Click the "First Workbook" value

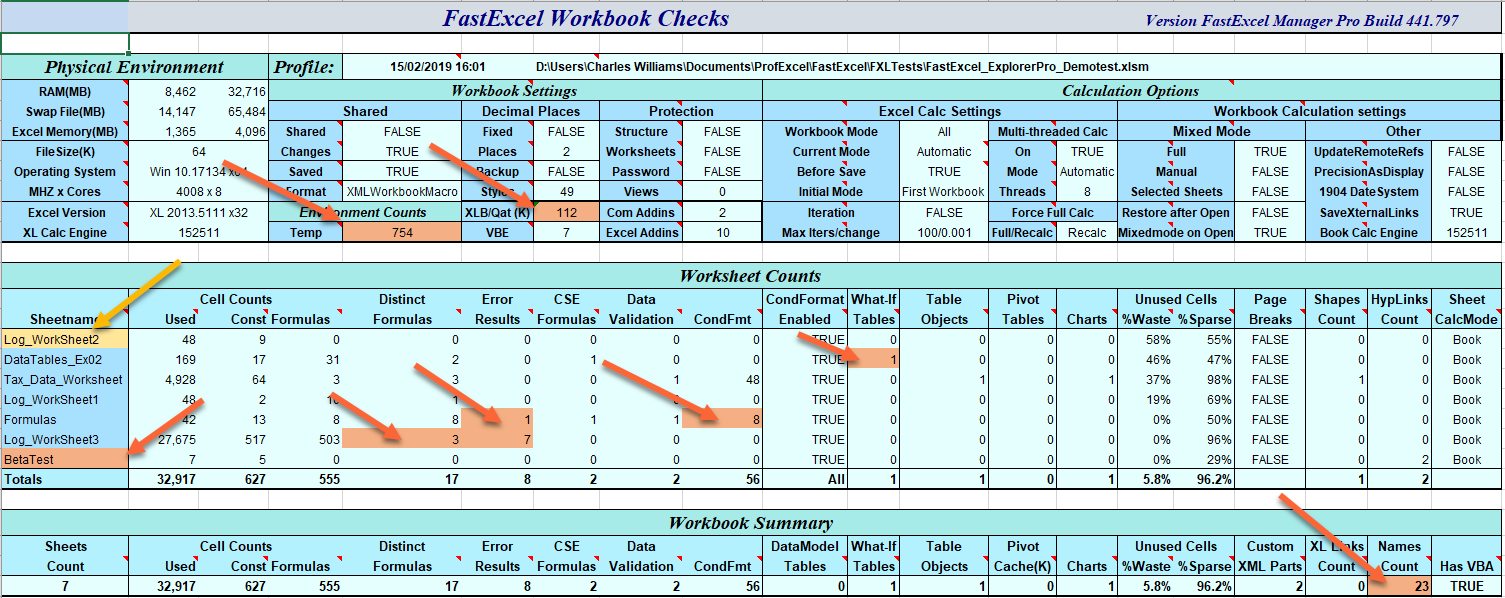tap(944, 192)
